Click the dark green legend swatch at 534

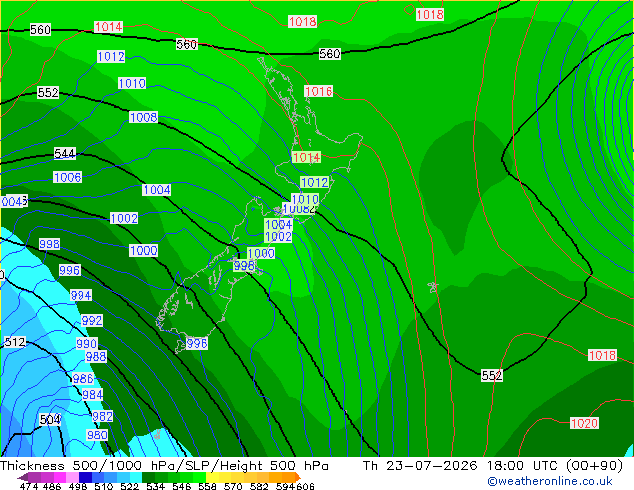tap(148, 477)
